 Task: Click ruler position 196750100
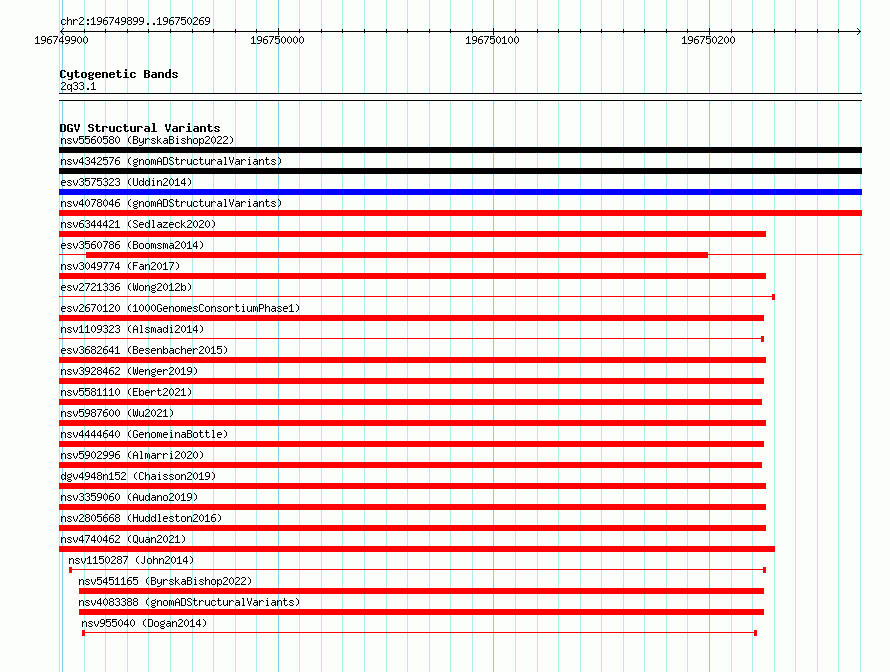point(492,40)
